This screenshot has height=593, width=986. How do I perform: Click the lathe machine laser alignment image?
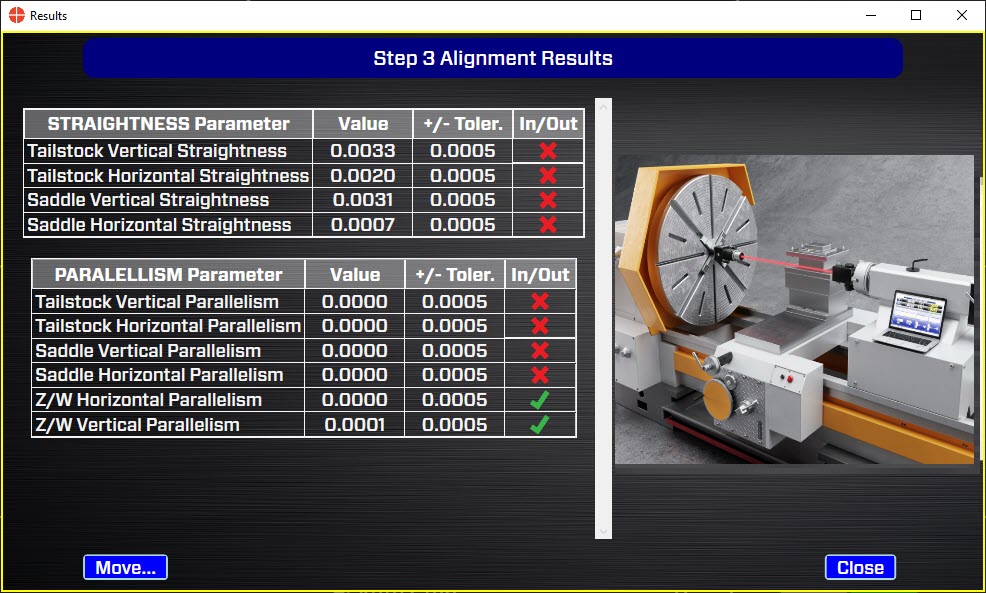pyautogui.click(x=794, y=309)
